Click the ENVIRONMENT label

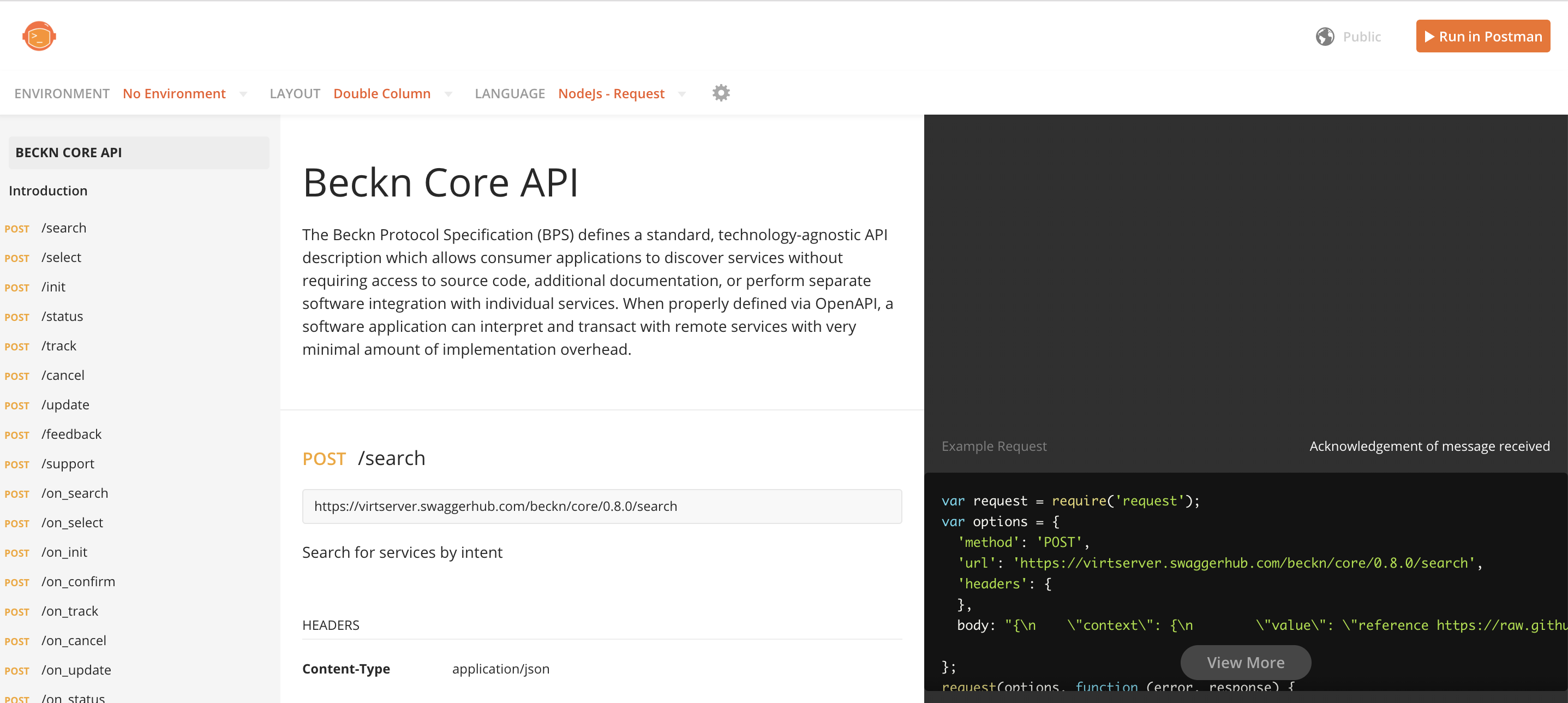pos(62,93)
